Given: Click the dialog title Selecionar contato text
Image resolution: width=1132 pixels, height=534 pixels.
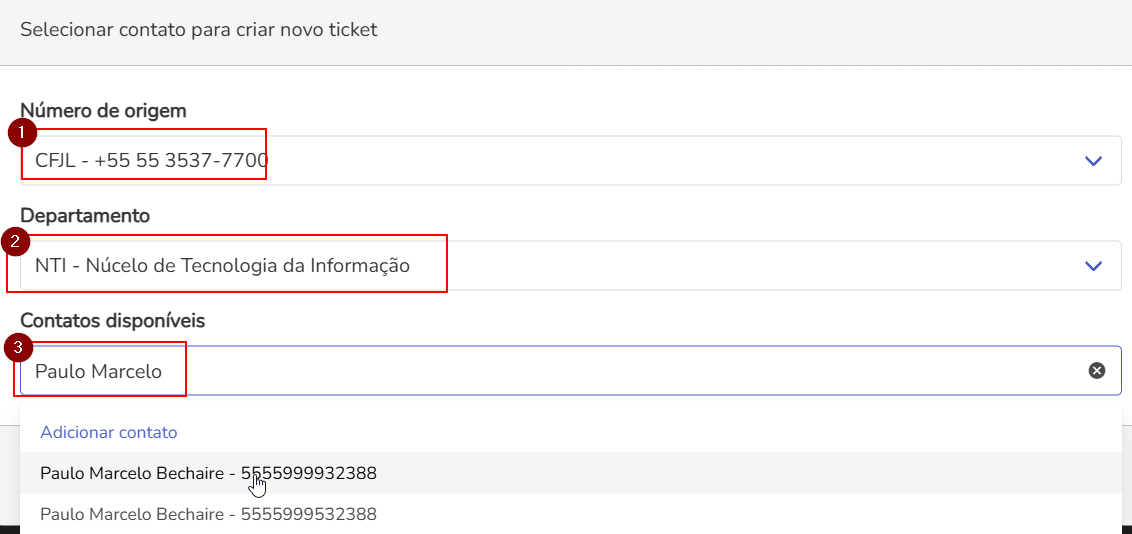Looking at the screenshot, I should pos(198,30).
